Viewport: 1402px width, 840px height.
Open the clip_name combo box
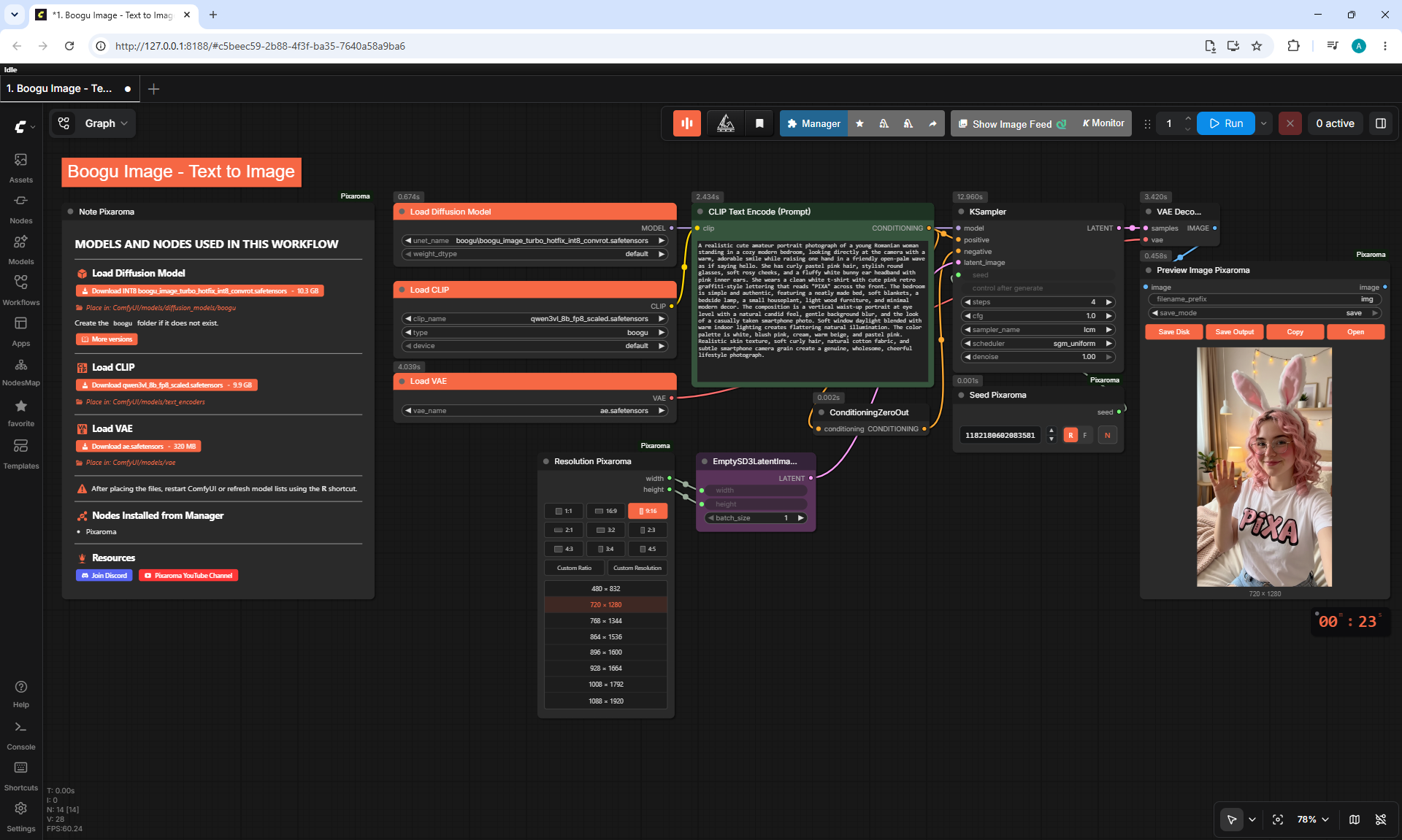point(535,318)
